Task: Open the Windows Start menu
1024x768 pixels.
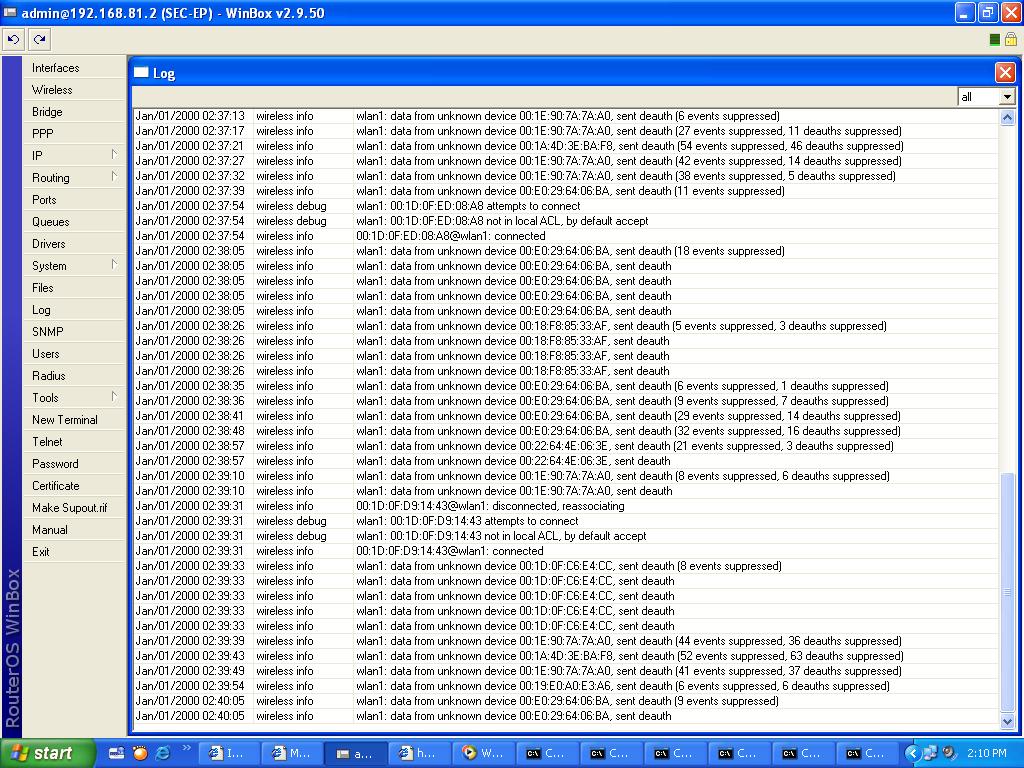Action: (47, 753)
